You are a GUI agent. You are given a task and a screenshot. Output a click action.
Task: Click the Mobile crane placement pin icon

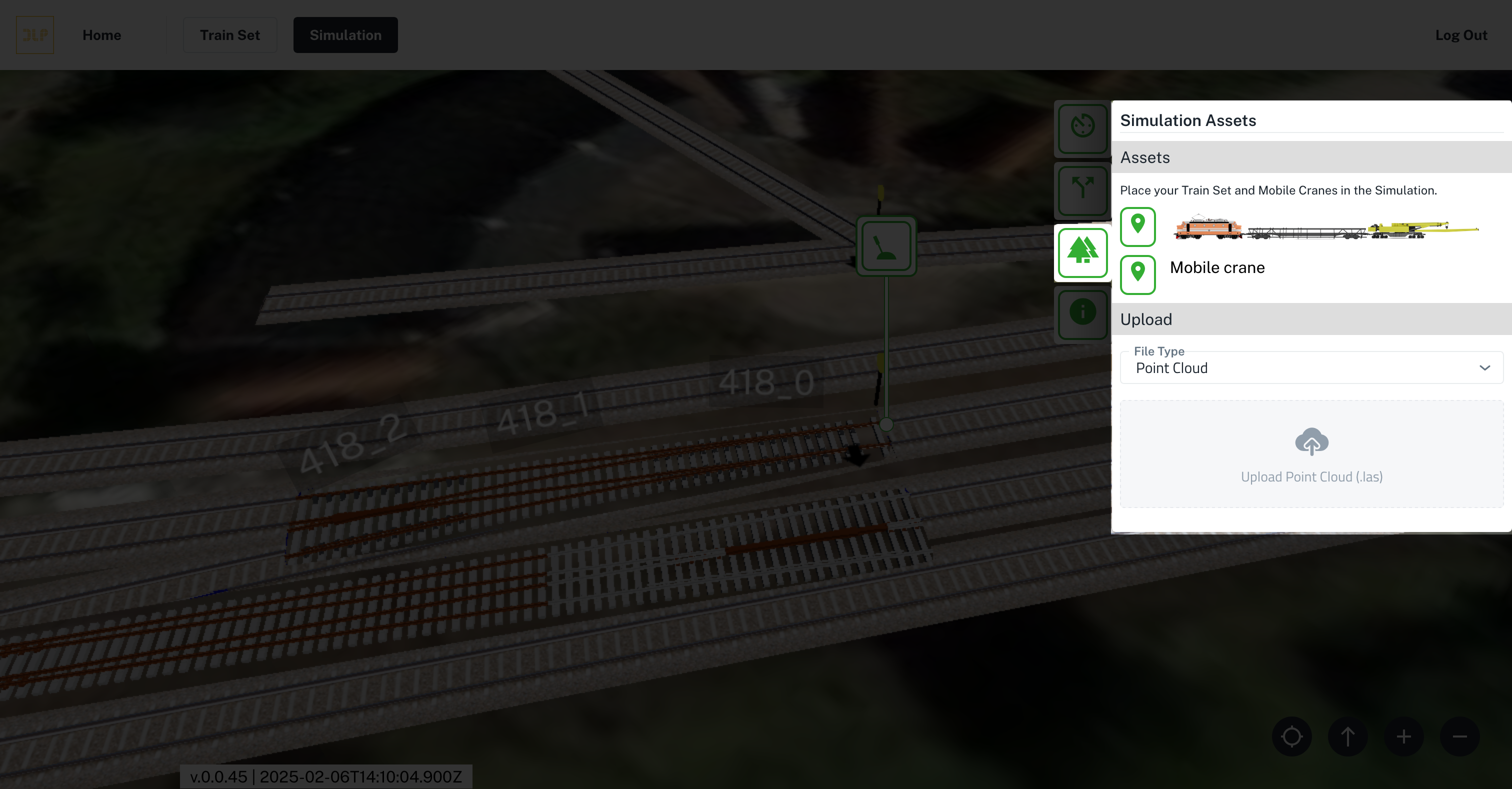tap(1137, 274)
